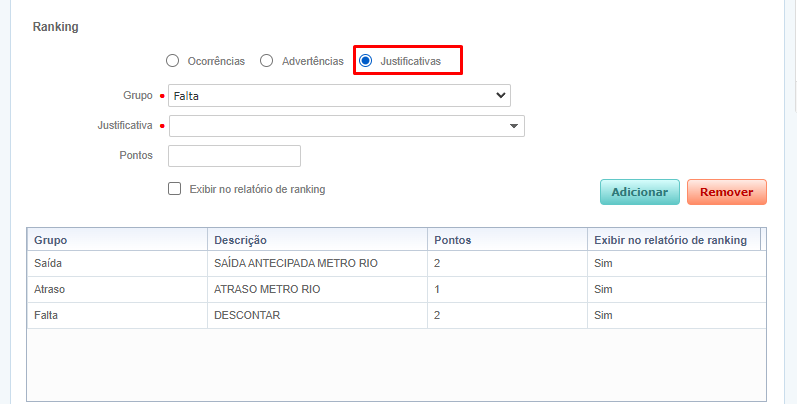Sort by the Grupo column header
The height and width of the screenshot is (404, 797).
tap(50, 240)
